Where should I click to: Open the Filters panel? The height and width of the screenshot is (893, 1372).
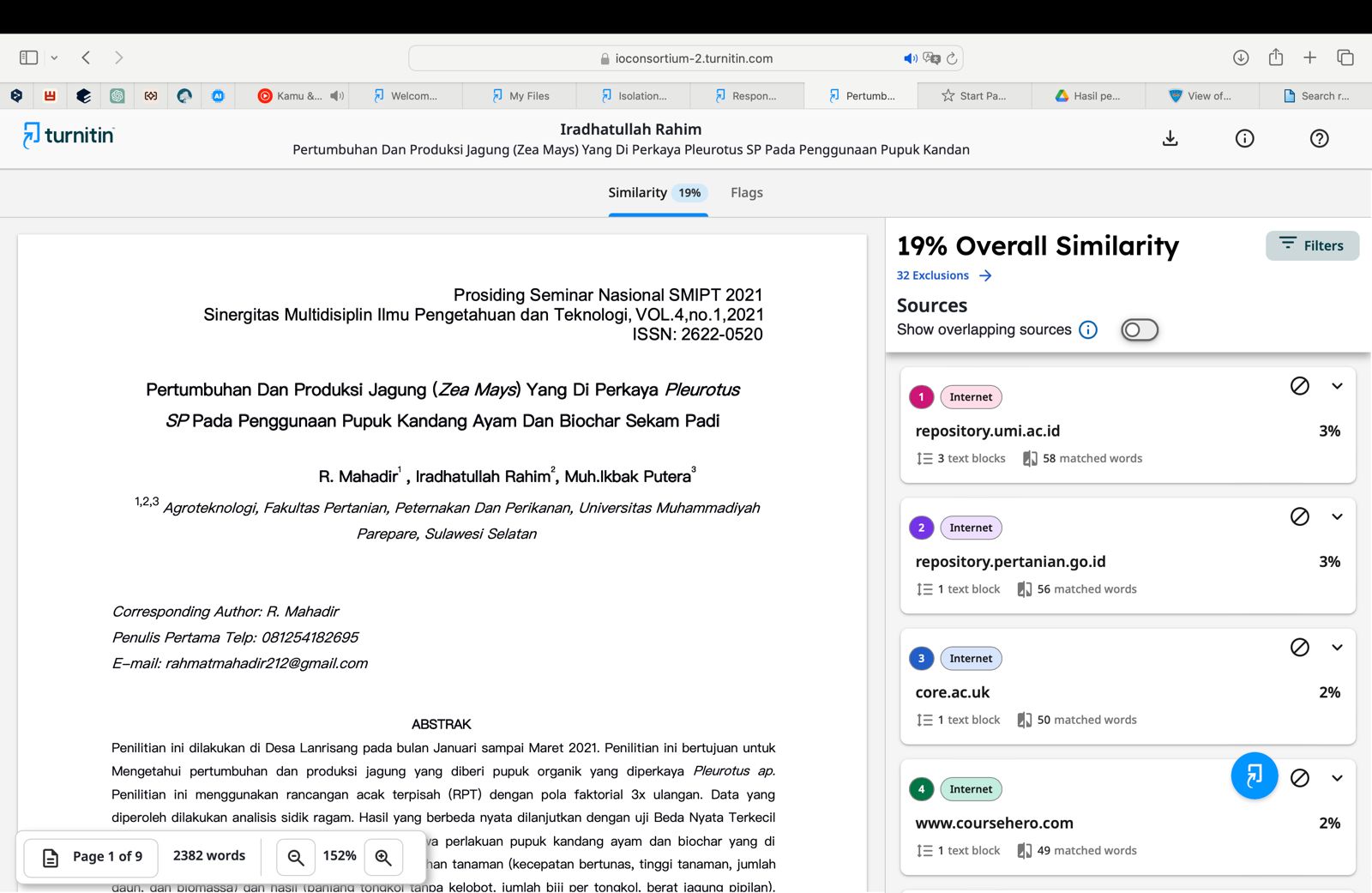pyautogui.click(x=1312, y=245)
